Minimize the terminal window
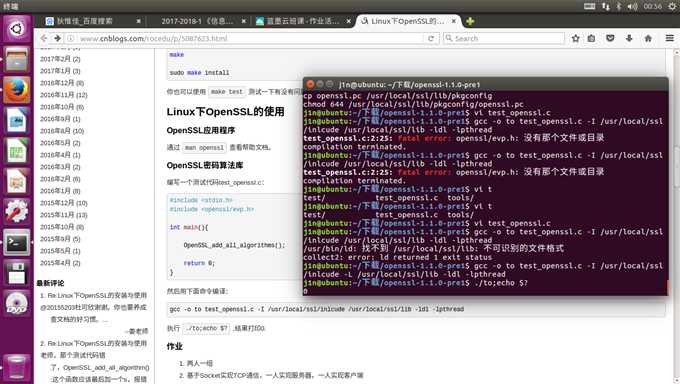 click(320, 84)
